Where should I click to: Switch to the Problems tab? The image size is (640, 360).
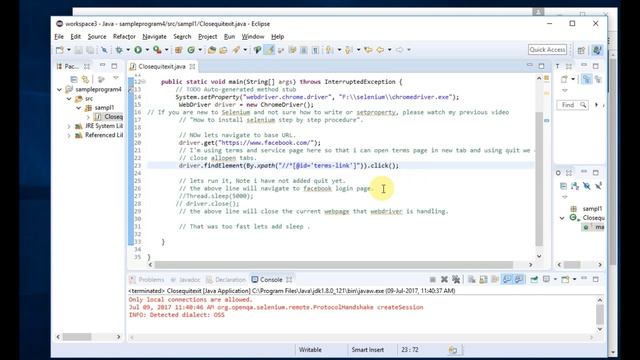coord(147,280)
